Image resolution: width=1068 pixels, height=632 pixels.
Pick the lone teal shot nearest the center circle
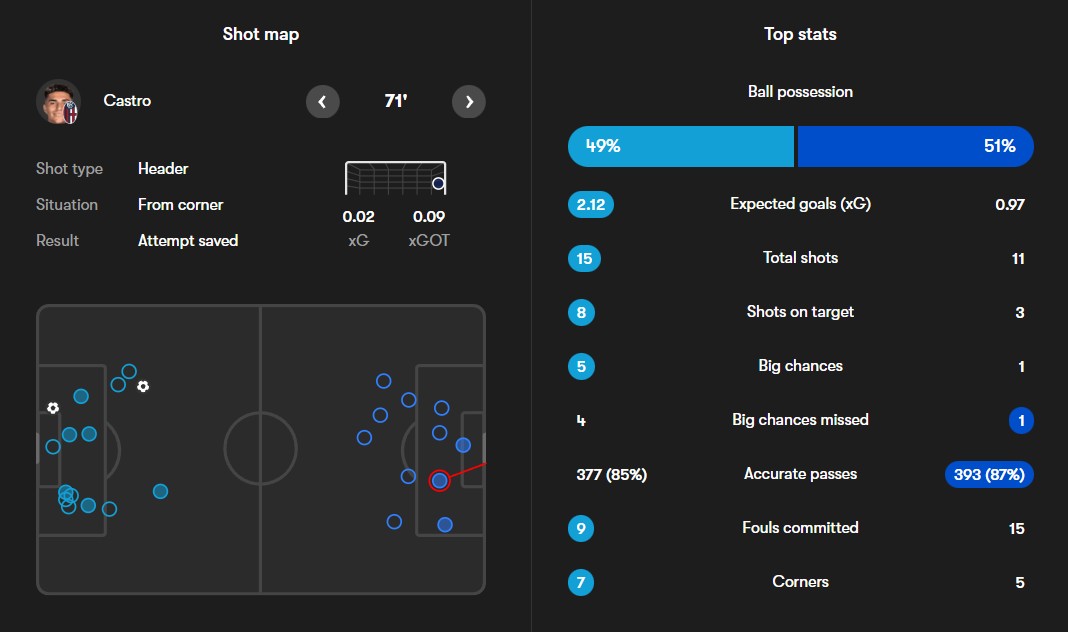160,491
